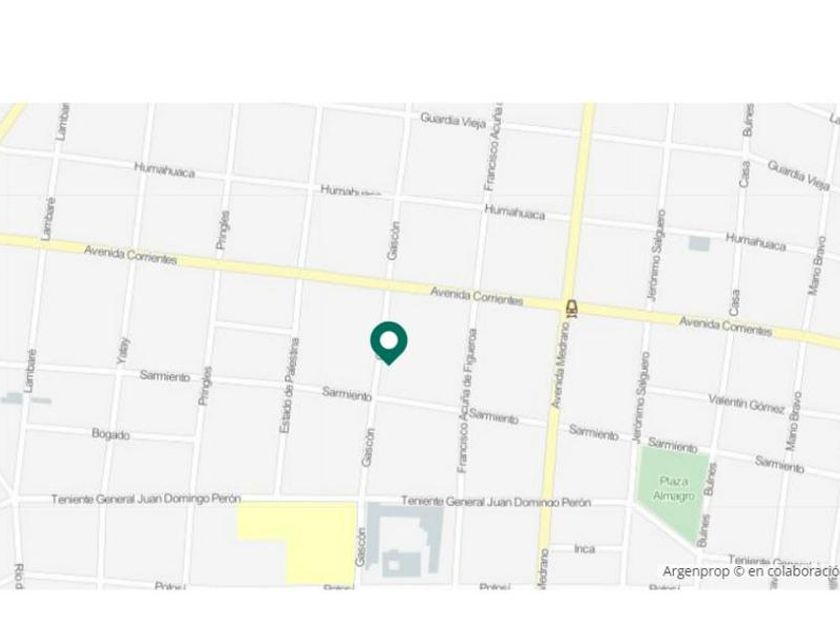Open the Argenprop copyright attribution link
Image resolution: width=840 pixels, height=630 pixels.
pos(751,571)
